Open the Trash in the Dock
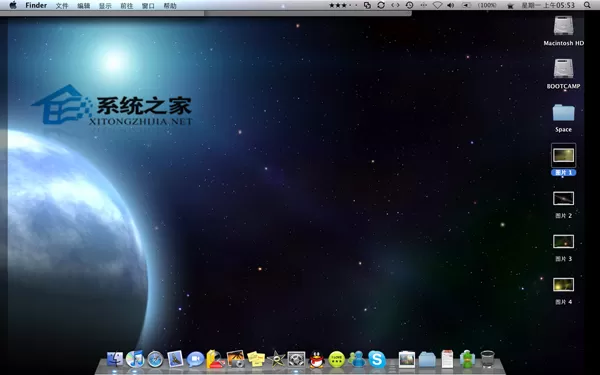Viewport: 600px width, 375px height. (488, 359)
